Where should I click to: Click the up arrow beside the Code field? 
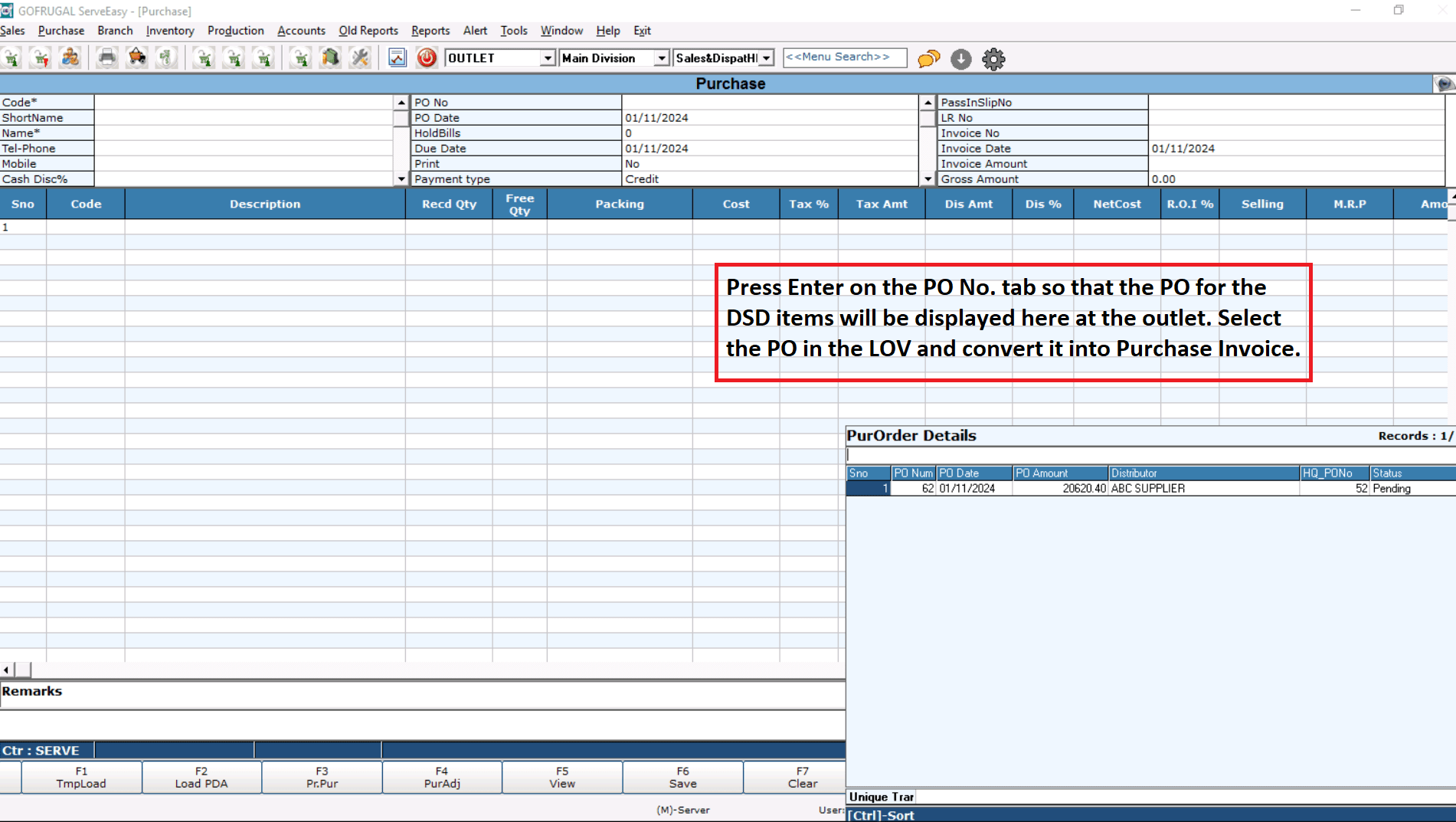401,103
